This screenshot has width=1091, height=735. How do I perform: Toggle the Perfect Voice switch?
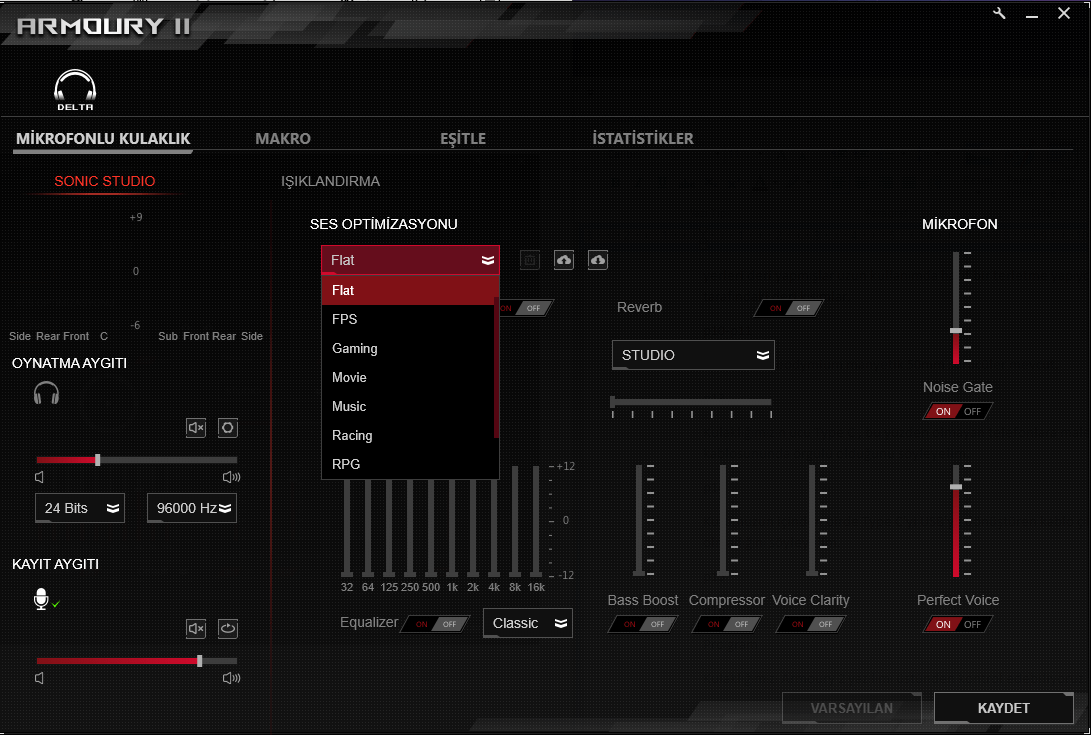[957, 624]
